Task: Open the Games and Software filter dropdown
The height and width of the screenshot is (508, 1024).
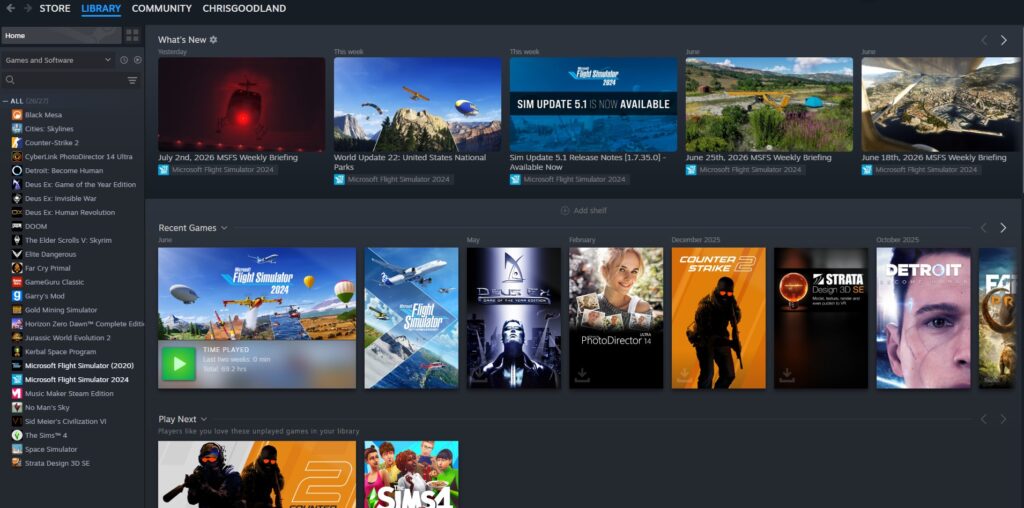Action: coord(58,60)
